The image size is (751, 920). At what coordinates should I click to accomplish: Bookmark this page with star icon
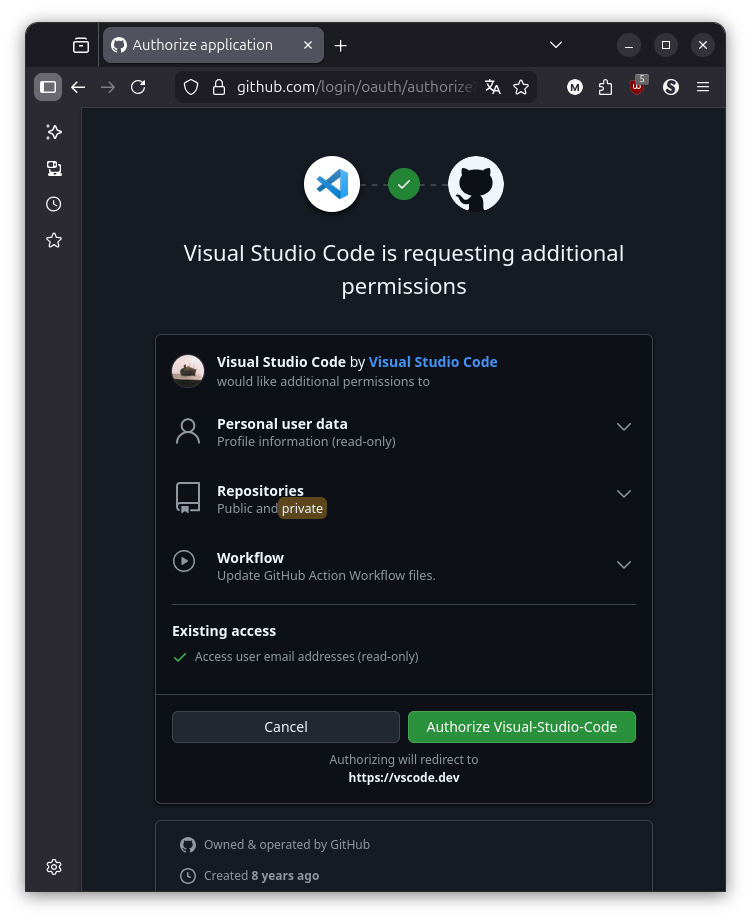(x=521, y=87)
